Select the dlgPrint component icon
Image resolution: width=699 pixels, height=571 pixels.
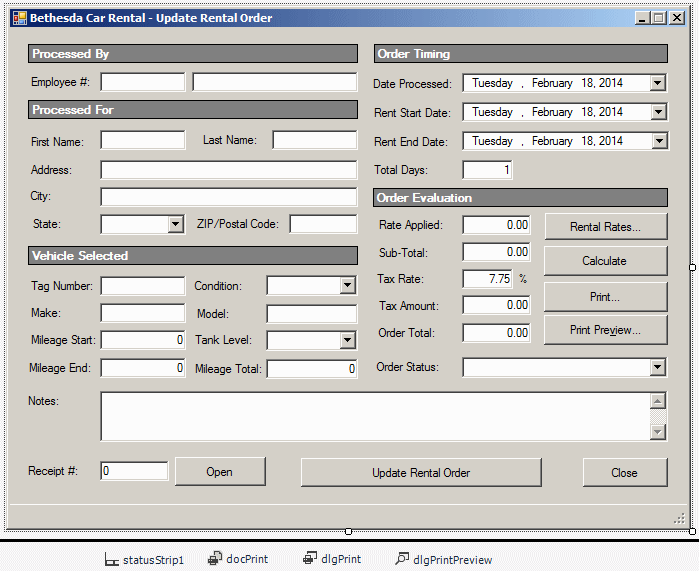tap(310, 559)
